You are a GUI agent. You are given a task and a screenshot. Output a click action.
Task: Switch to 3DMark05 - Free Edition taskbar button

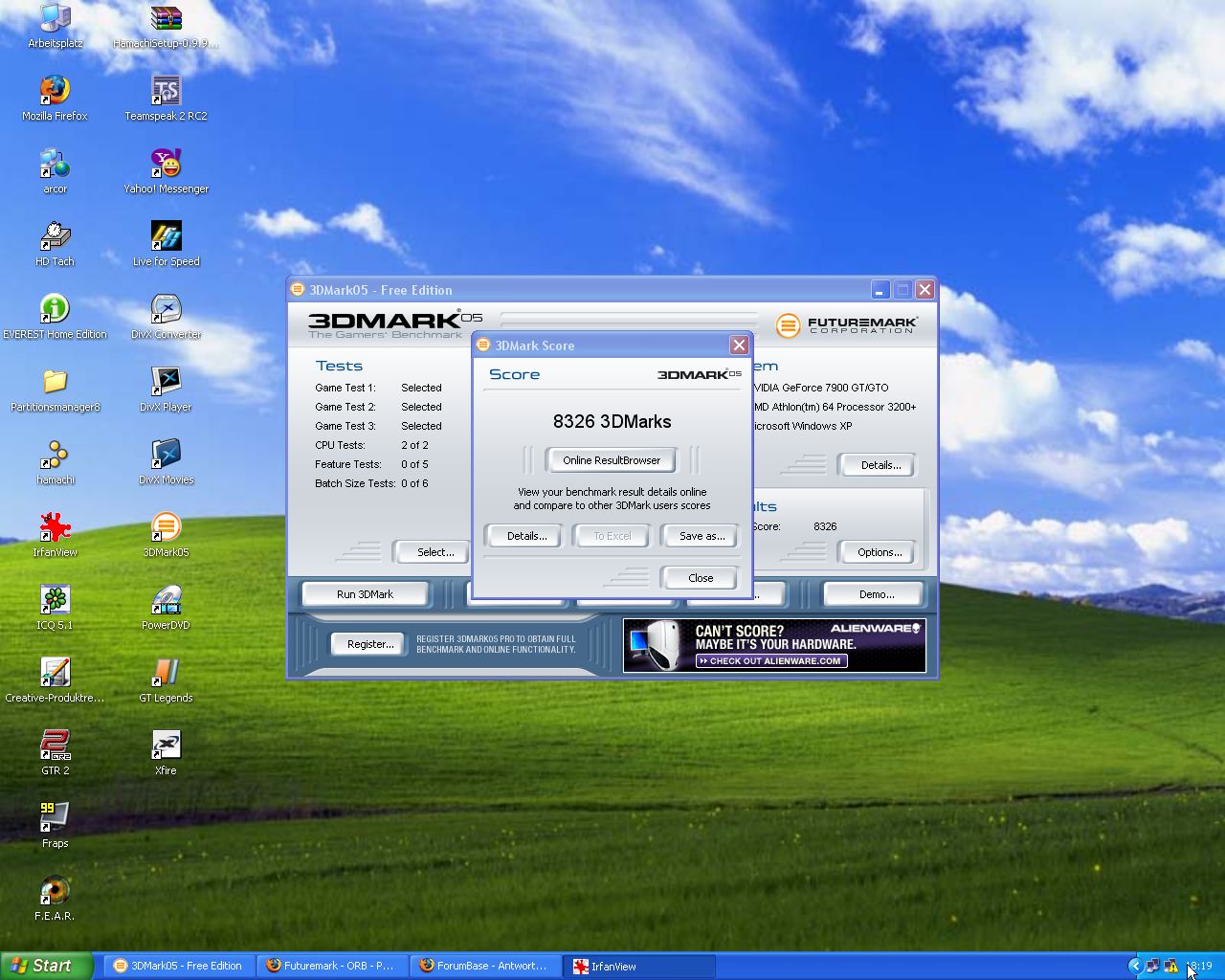coord(179,966)
